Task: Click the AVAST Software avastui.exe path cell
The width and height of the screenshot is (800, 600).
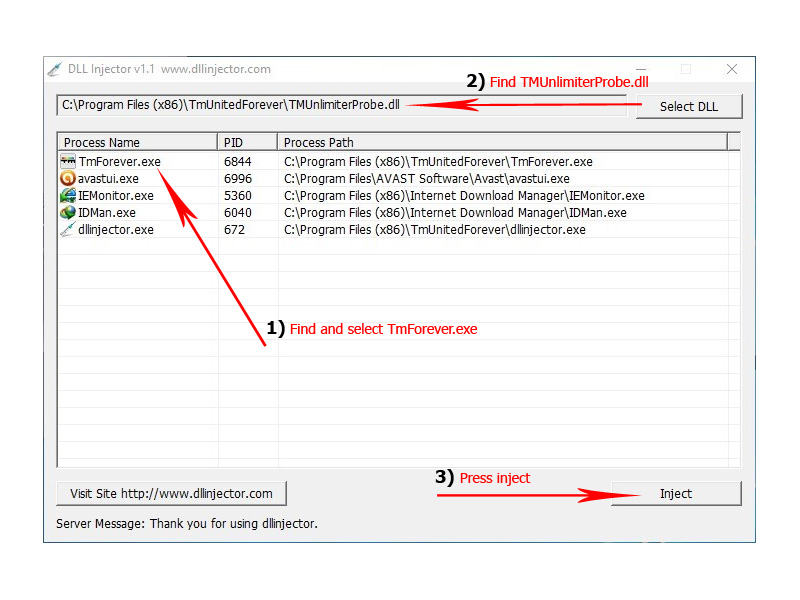Action: (427, 179)
